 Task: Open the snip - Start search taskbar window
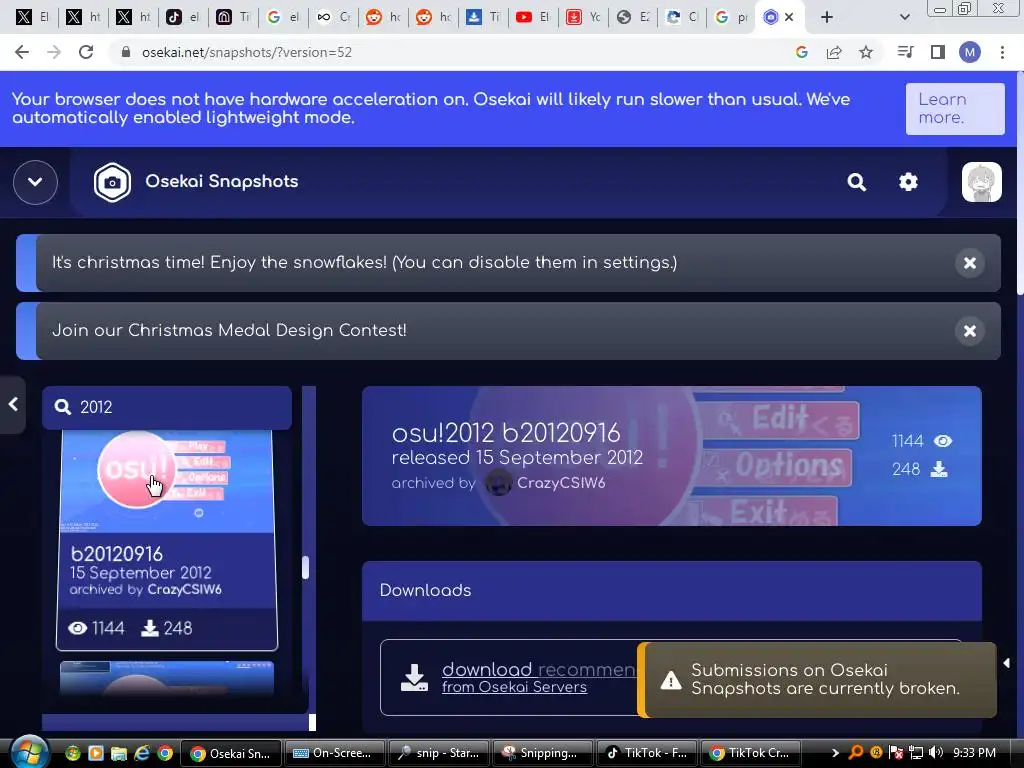438,753
